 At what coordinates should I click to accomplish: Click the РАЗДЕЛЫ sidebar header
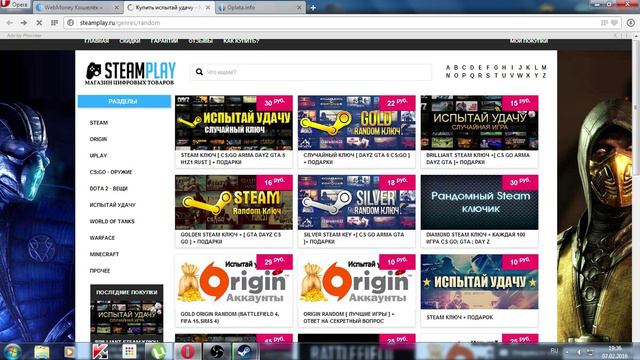124,101
